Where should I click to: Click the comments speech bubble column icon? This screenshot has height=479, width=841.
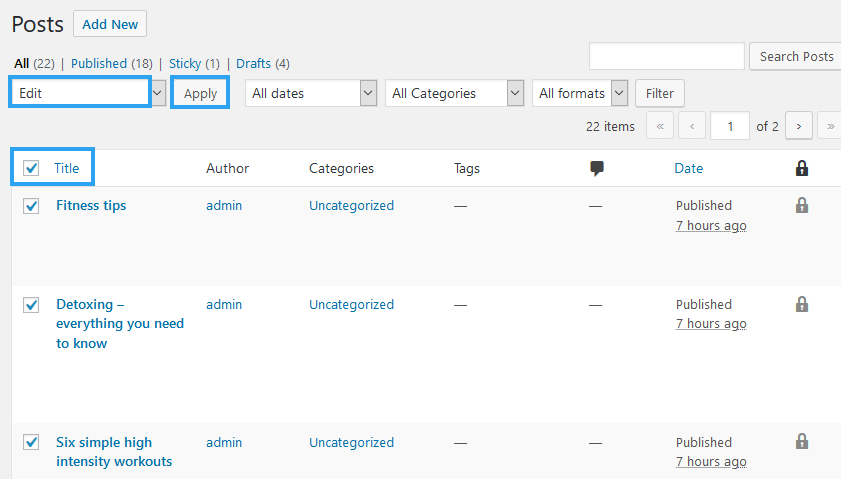(x=597, y=168)
